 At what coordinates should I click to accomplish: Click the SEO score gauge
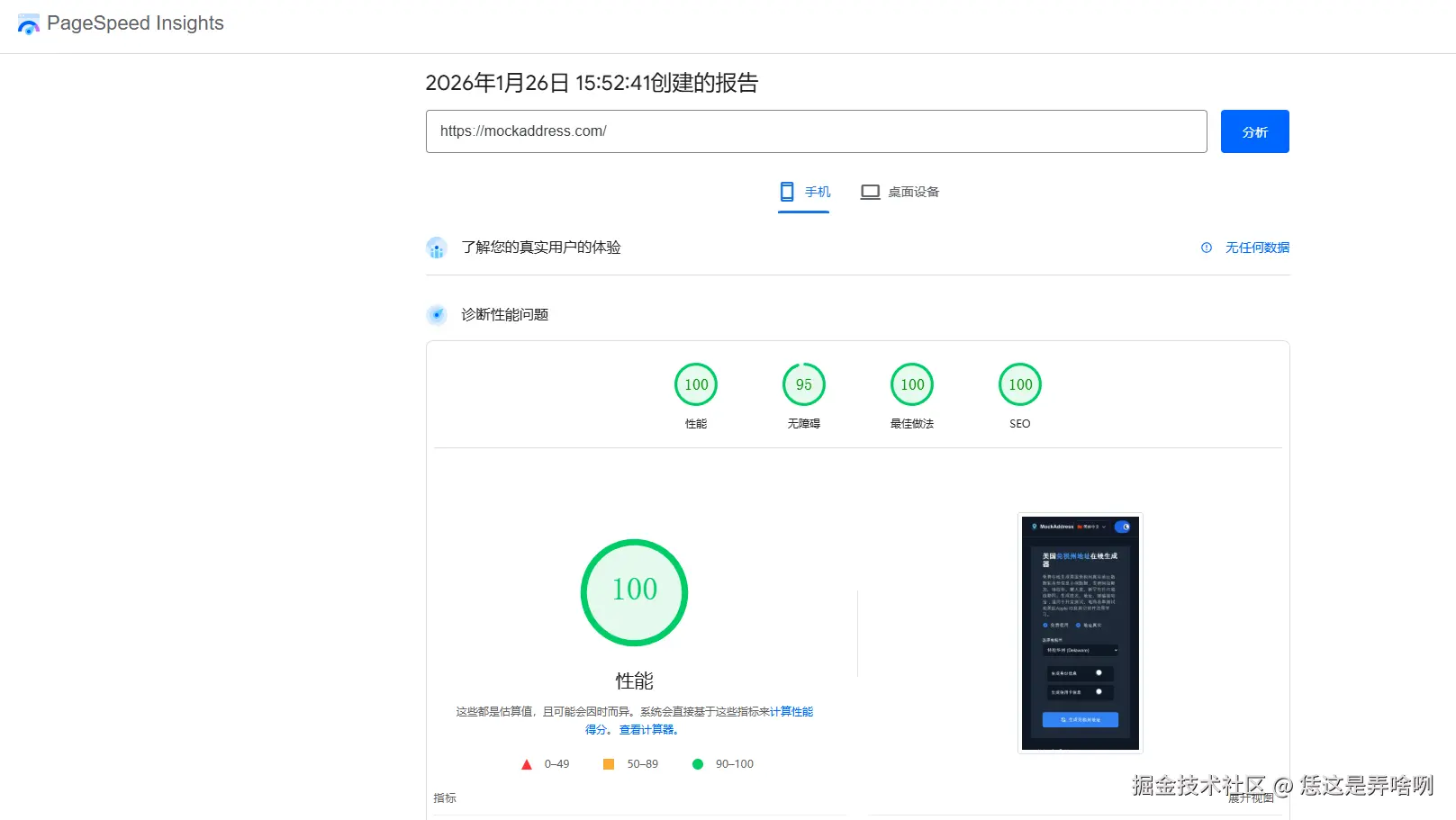[1018, 383]
